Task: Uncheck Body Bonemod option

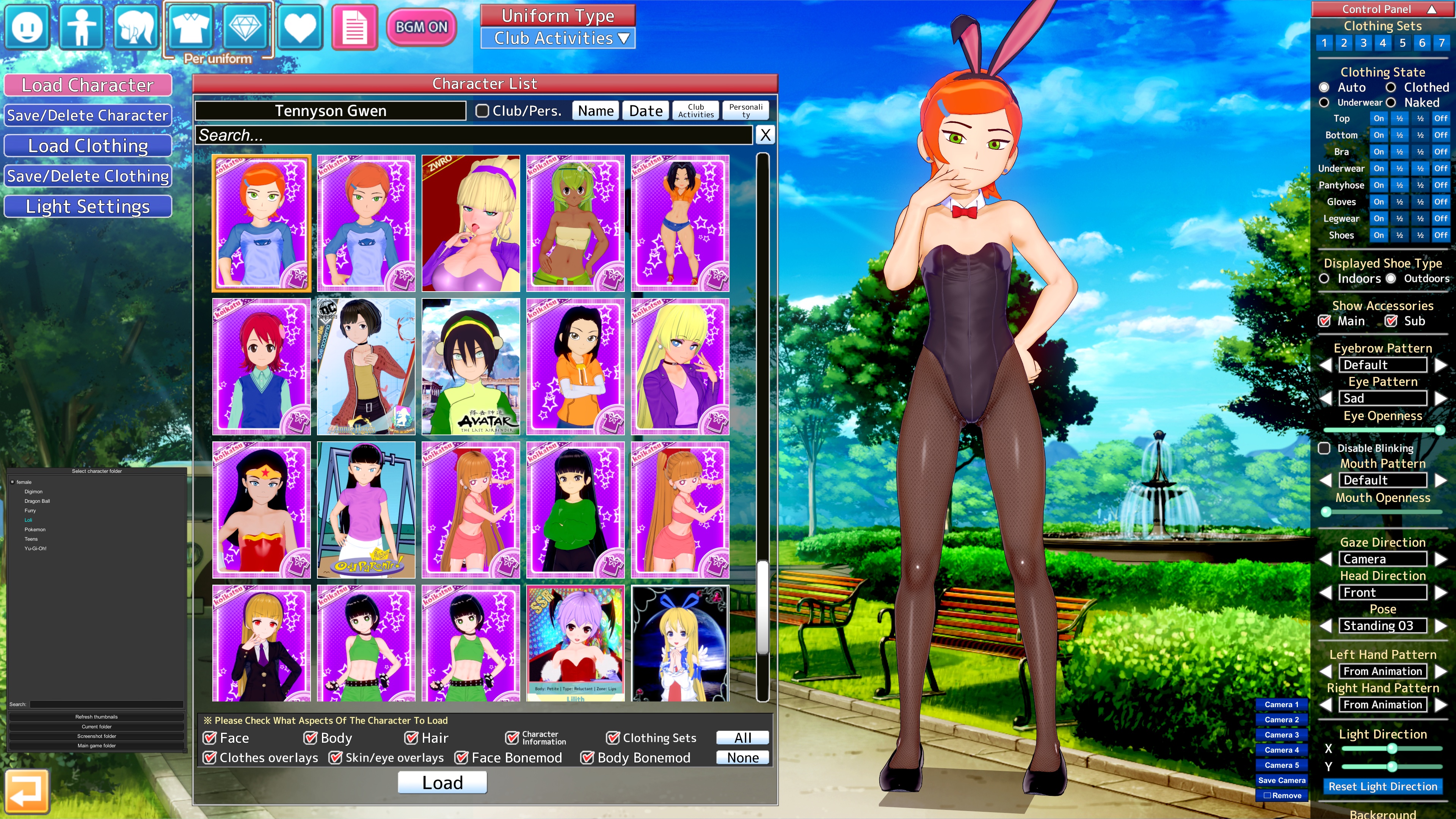Action: pyautogui.click(x=587, y=758)
